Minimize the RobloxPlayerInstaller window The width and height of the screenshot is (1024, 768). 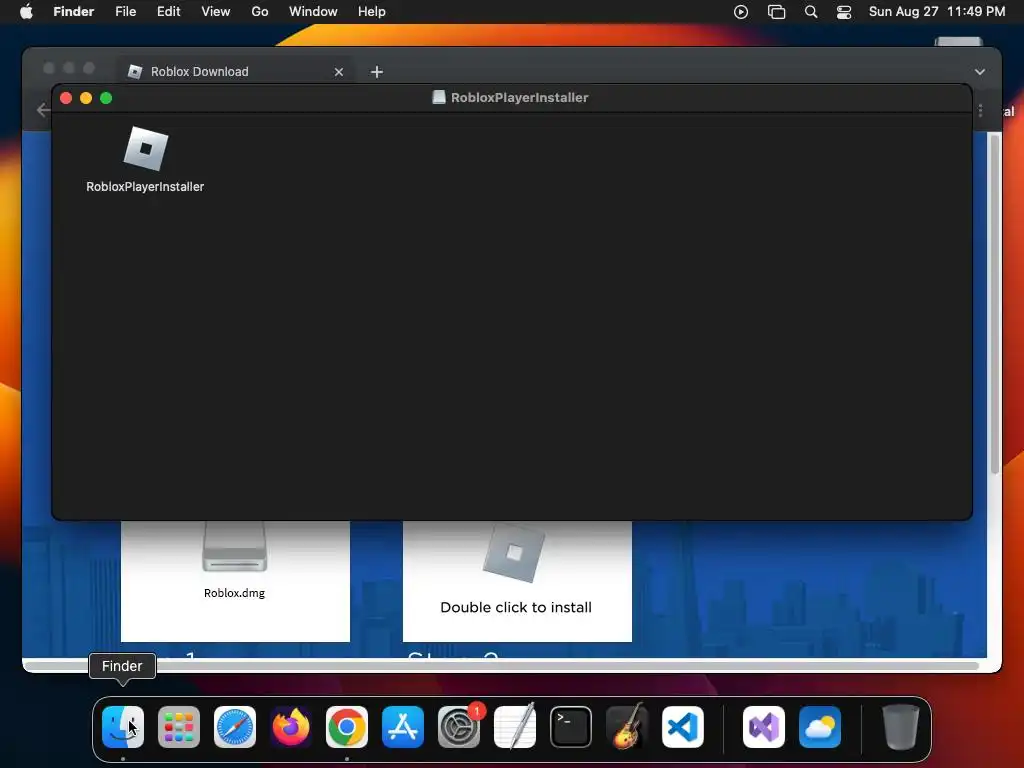[86, 98]
